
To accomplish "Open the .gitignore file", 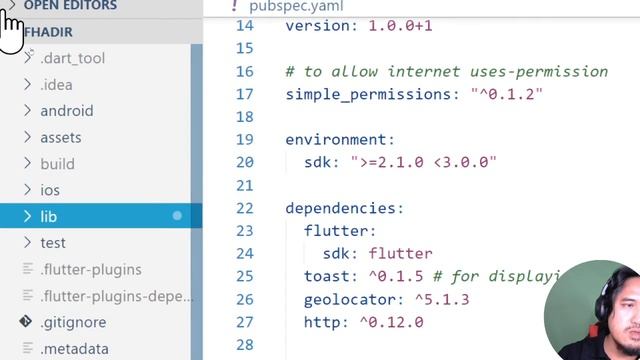I will coord(73,322).
